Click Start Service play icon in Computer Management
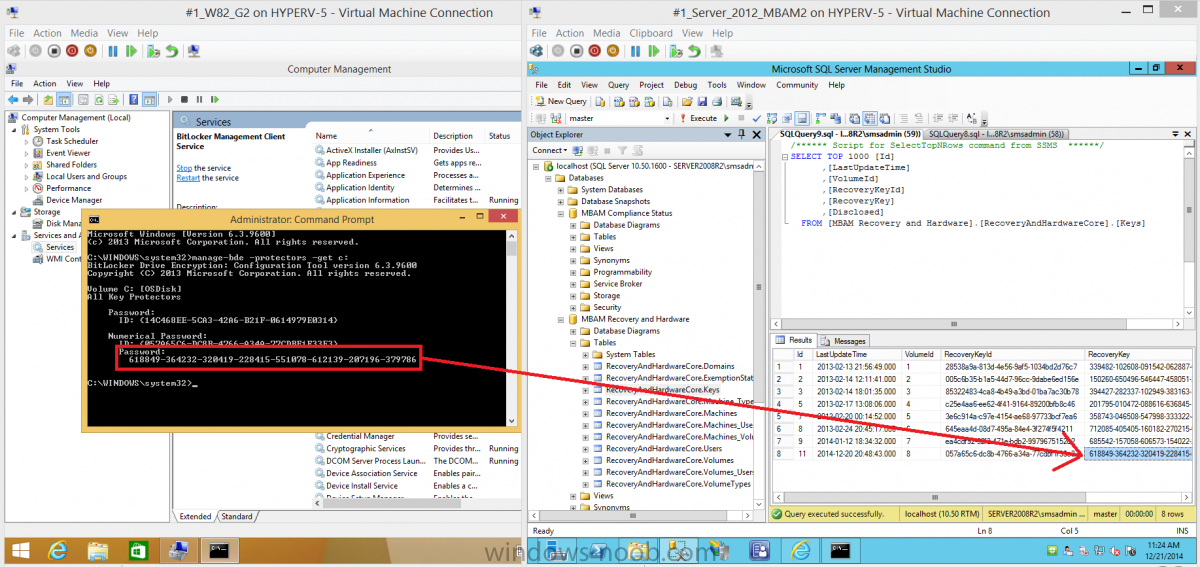Image resolution: width=1200 pixels, height=567 pixels. pos(170,99)
